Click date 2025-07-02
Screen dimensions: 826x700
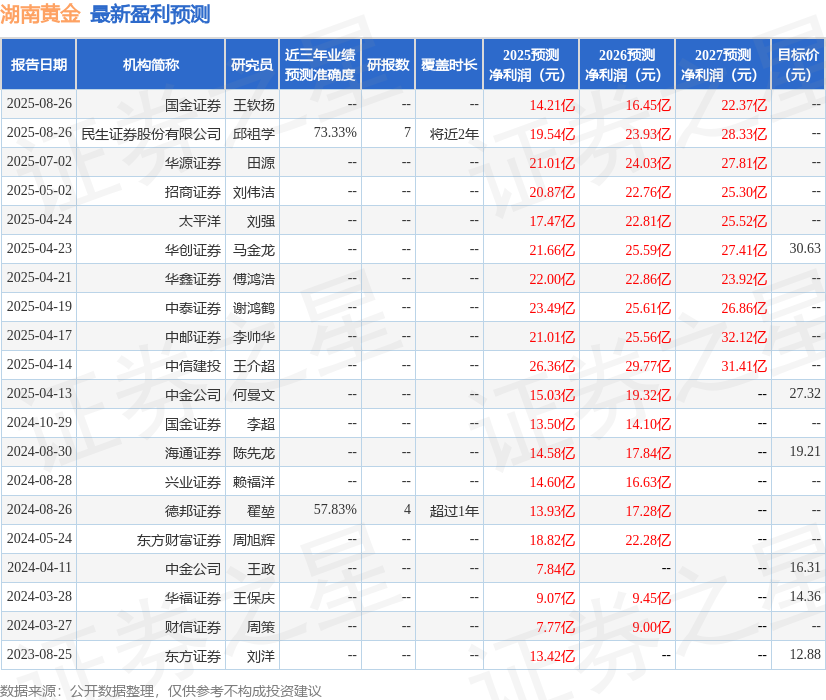40,161
